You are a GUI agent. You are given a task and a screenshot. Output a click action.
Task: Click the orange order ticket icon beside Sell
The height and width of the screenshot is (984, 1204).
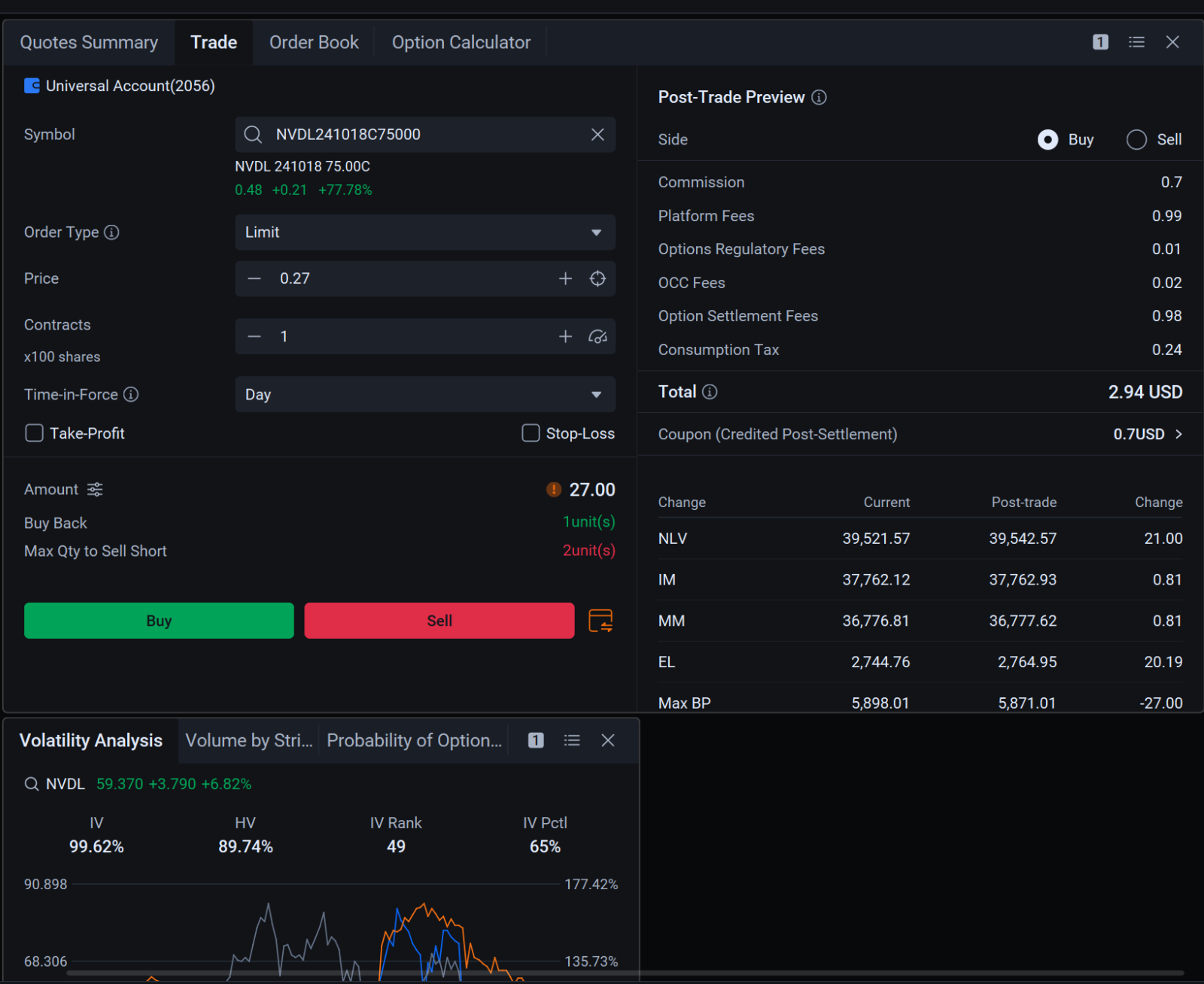coord(600,621)
